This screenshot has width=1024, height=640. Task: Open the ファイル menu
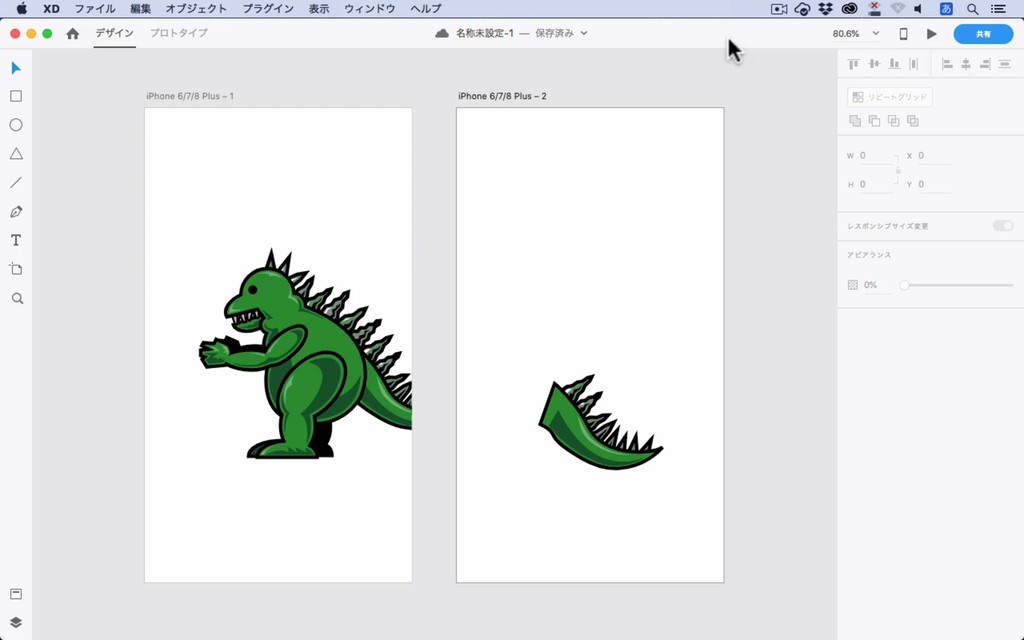[x=95, y=8]
